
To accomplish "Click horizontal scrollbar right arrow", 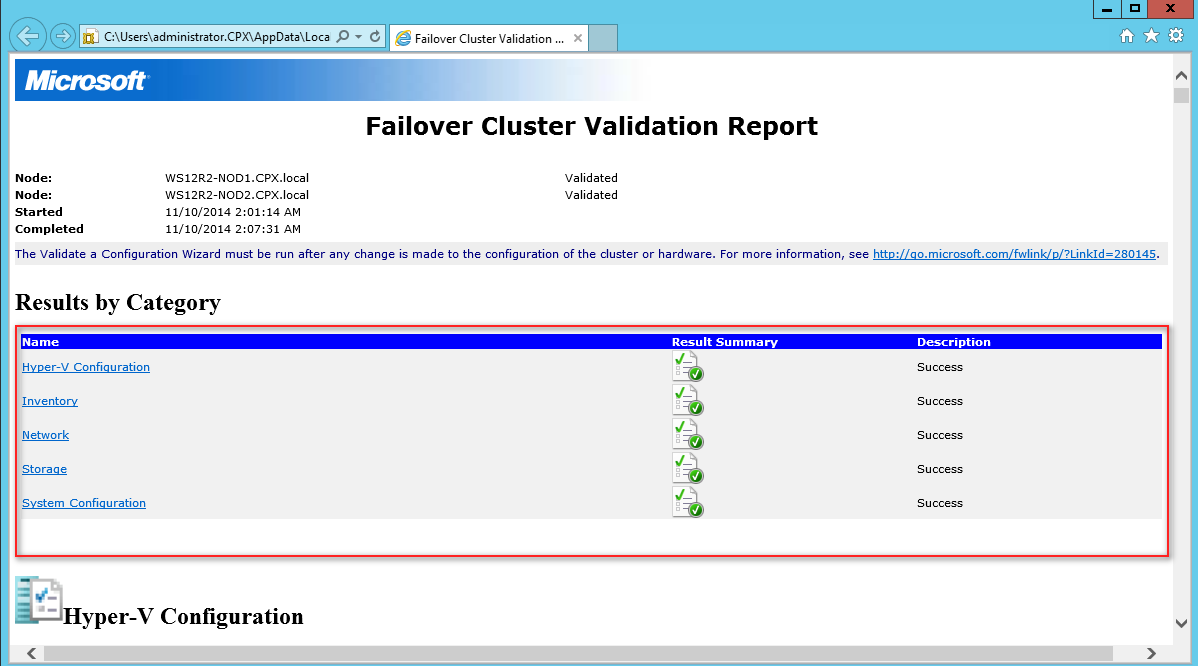I will 1151,654.
